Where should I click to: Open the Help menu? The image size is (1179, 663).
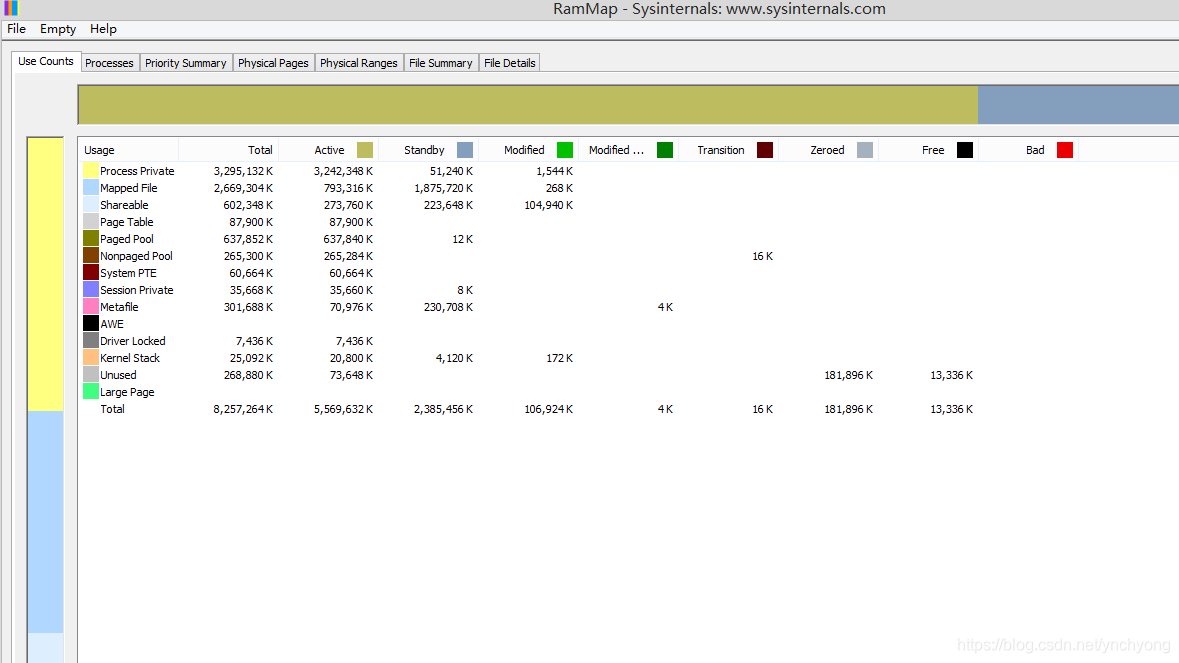(103, 29)
